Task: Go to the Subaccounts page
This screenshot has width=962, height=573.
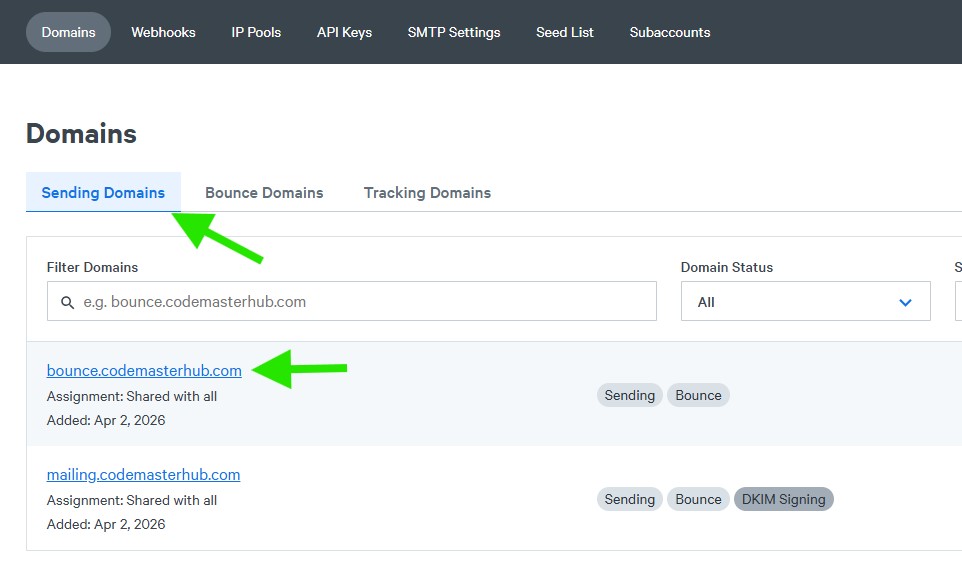Action: (670, 32)
